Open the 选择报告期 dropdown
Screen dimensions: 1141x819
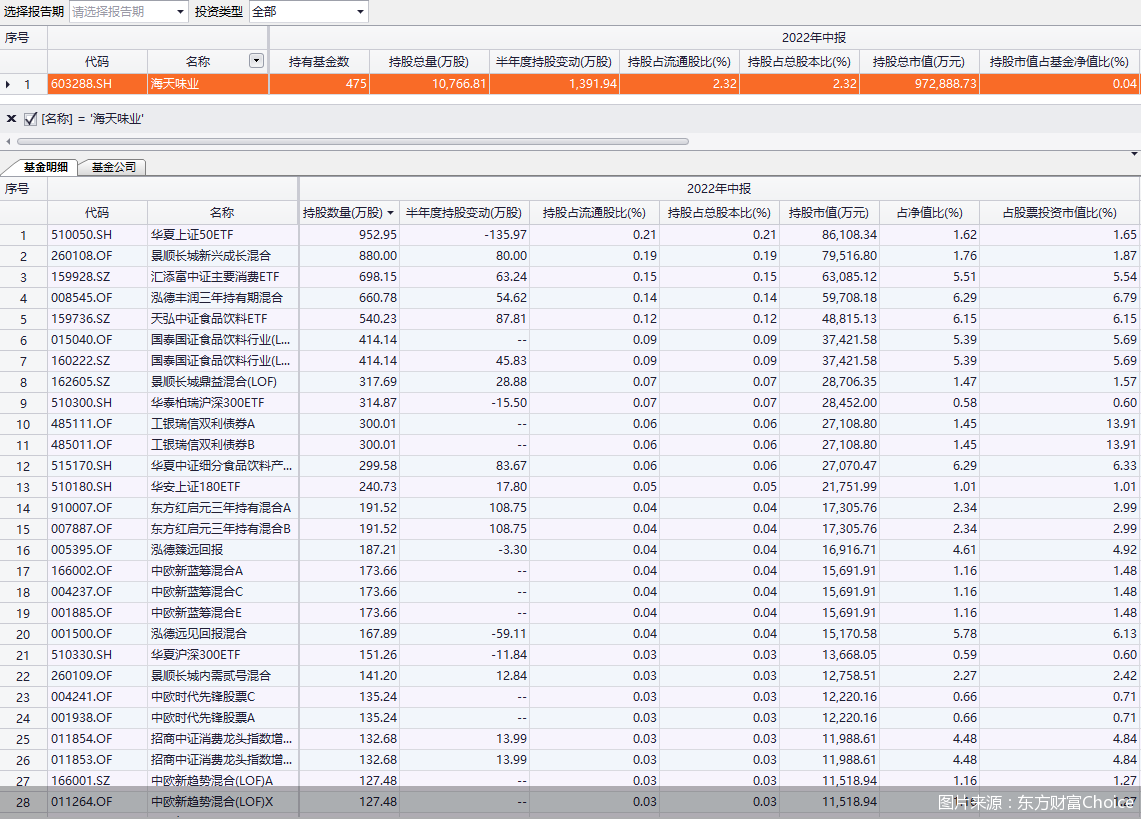point(180,12)
